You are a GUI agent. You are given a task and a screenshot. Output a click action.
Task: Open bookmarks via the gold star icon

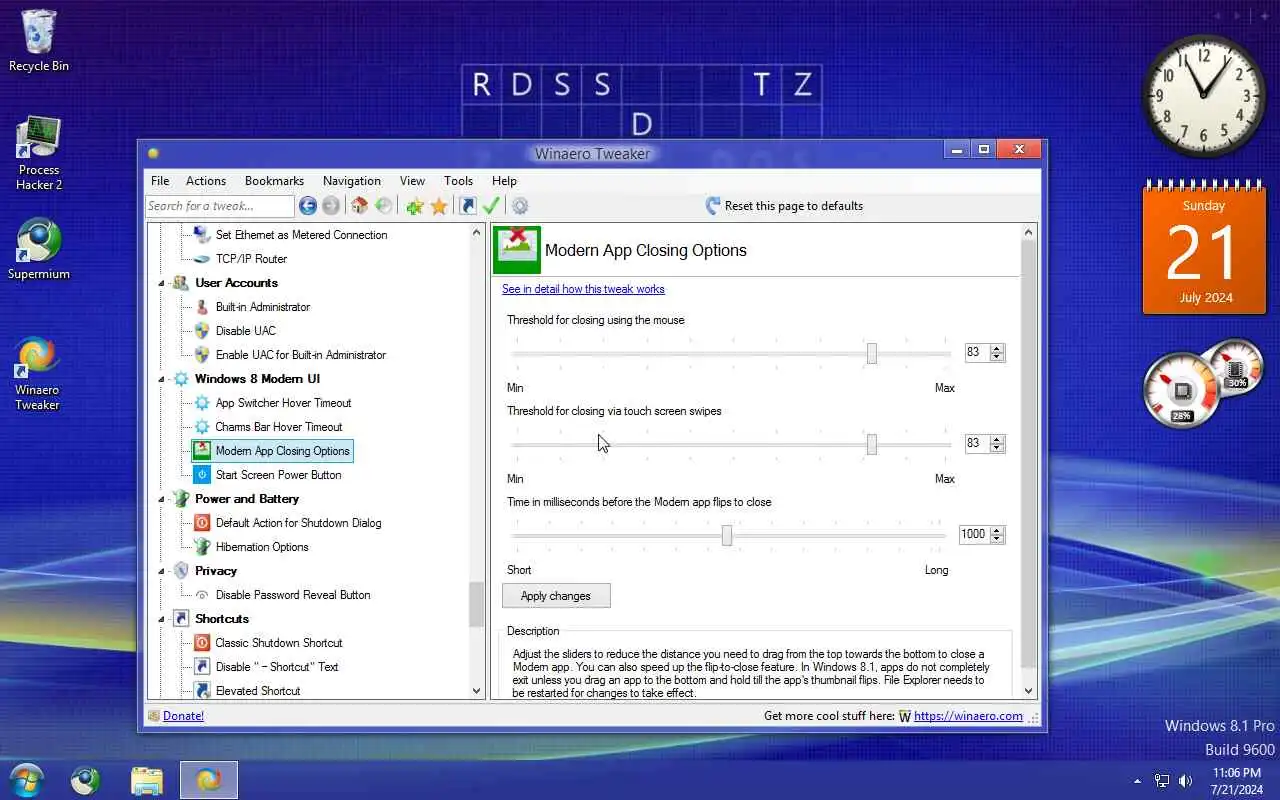point(438,206)
